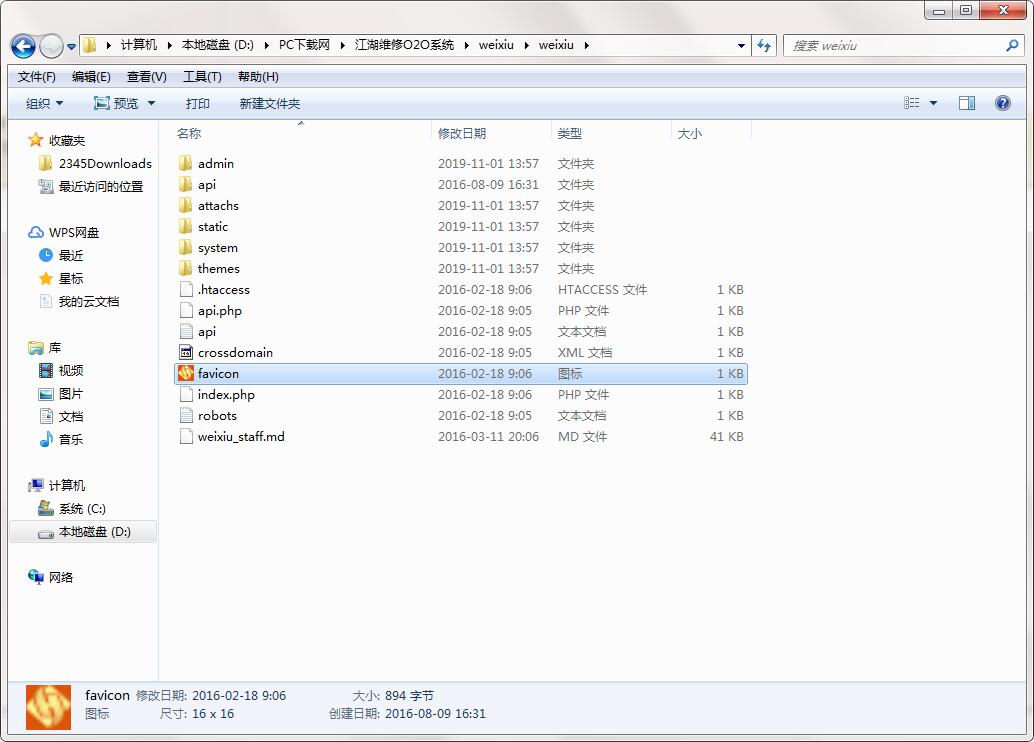This screenshot has width=1034, height=742.
Task: Click the folder icon in address bar
Action: (90, 45)
